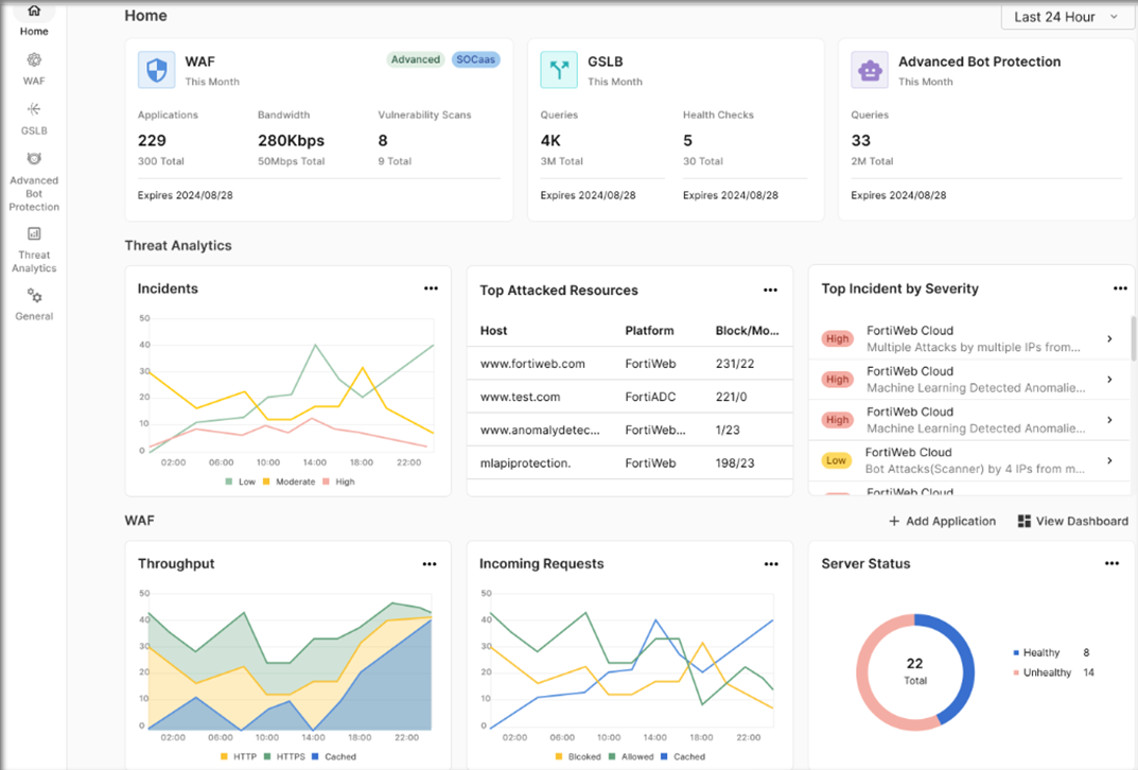Open the General settings sidebar icon
Screen dimensions: 1138x770
pyautogui.click(x=34, y=295)
